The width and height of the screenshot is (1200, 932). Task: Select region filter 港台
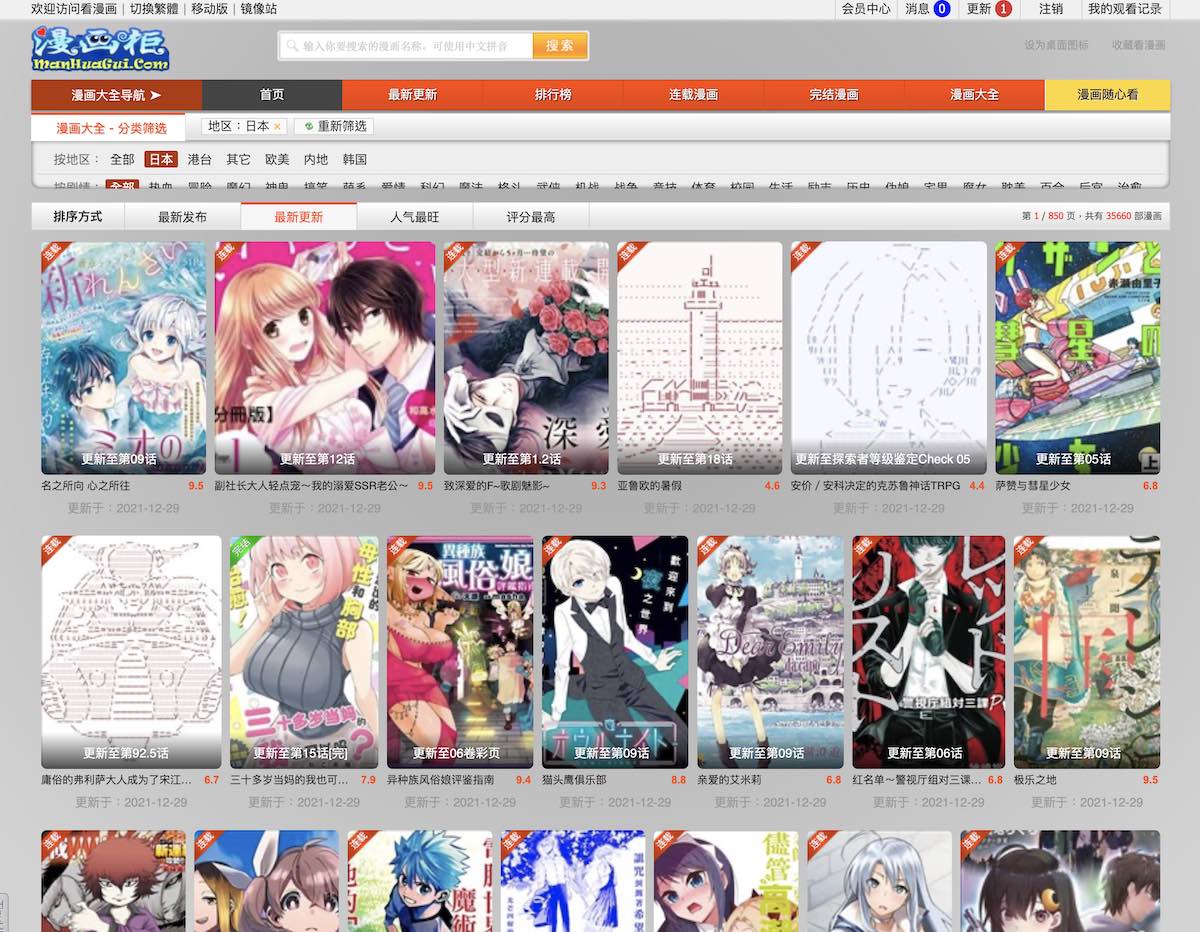click(199, 159)
